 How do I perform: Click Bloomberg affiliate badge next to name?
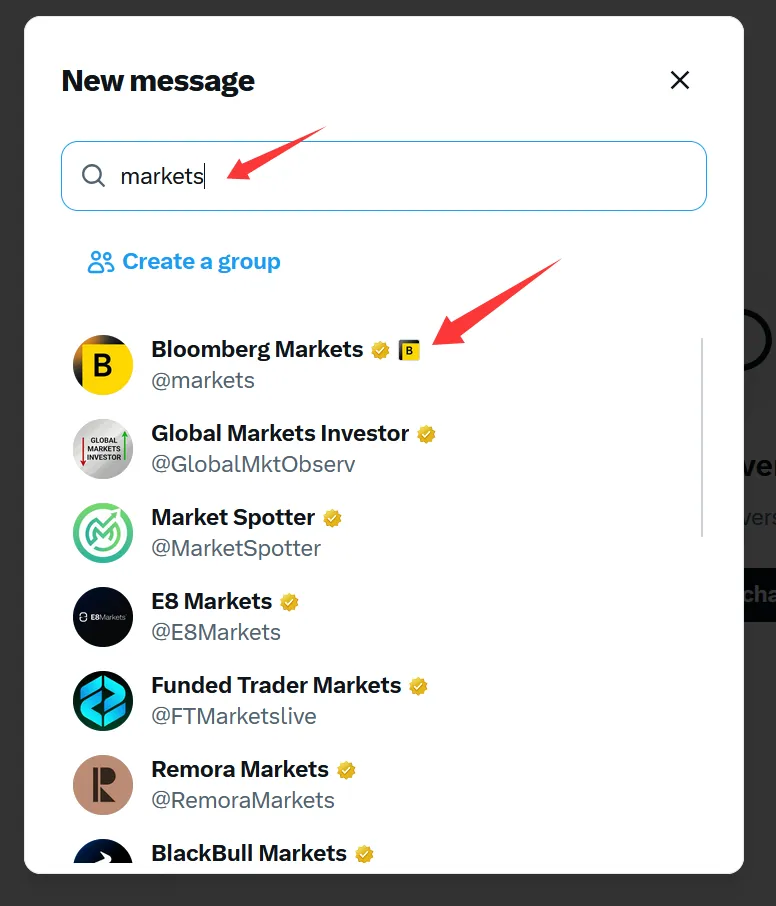408,350
